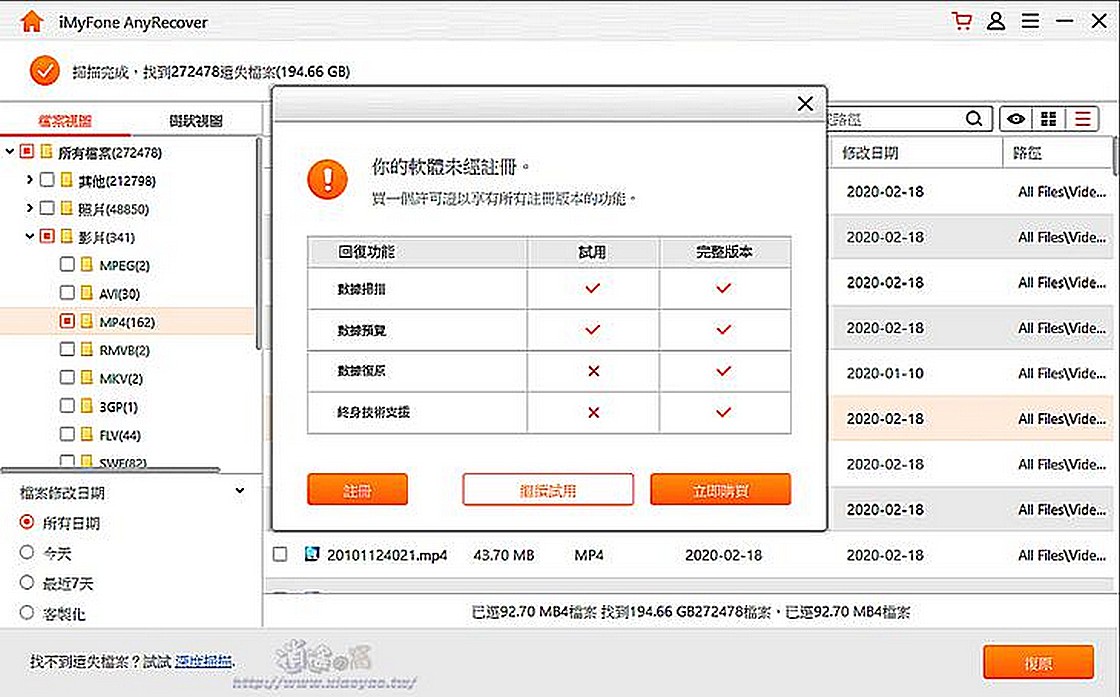Click the 立即購買 button

(x=721, y=490)
